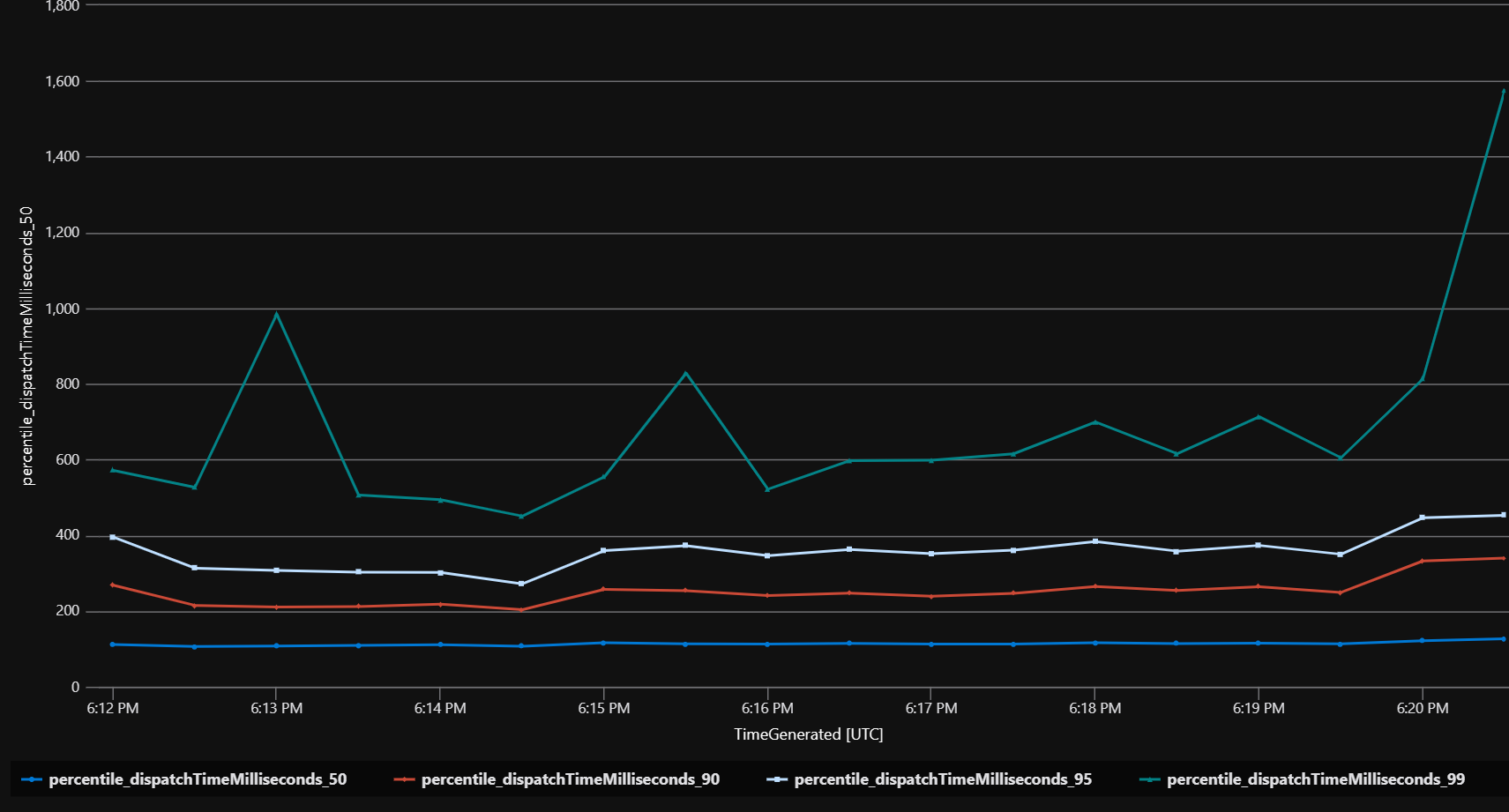Toggle percentile_dispatchTimeMilliseconds_95 legend series

[930, 779]
